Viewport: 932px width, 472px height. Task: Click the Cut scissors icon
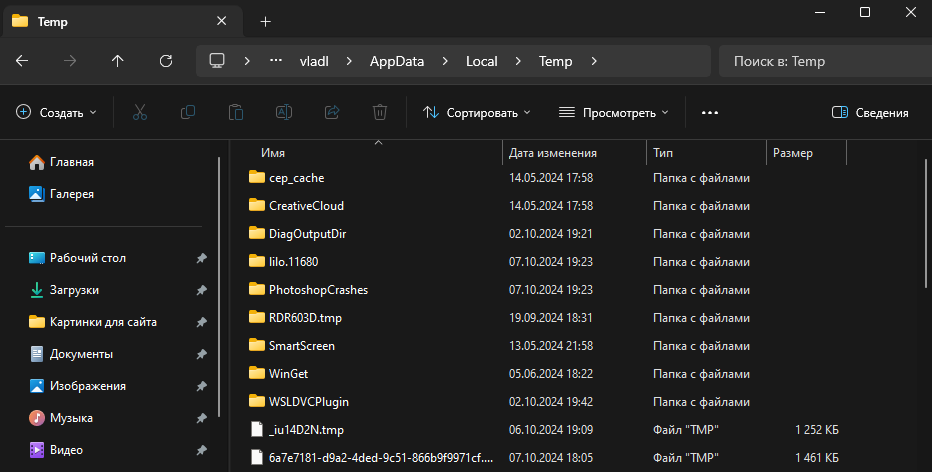pos(140,112)
